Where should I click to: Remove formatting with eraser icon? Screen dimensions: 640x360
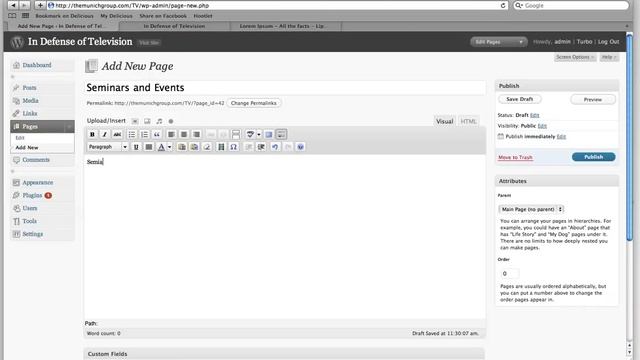(x=207, y=147)
